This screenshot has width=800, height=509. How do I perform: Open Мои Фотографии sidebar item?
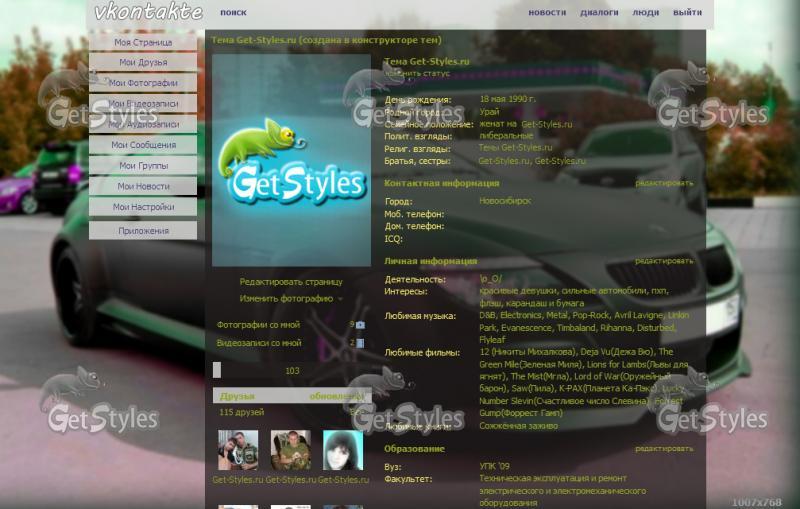coord(143,83)
